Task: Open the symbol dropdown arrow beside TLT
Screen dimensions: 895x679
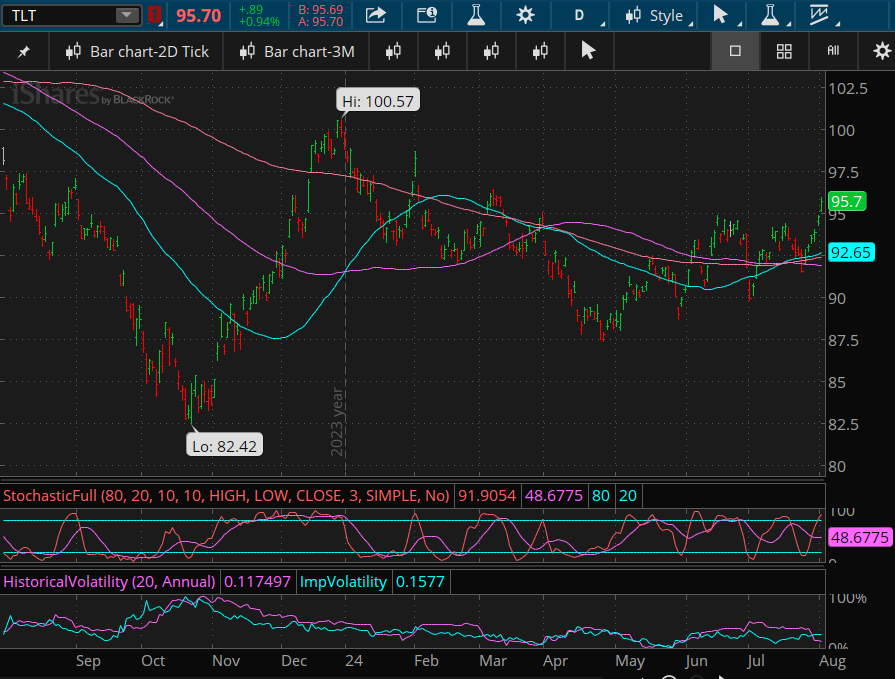Action: tap(126, 15)
